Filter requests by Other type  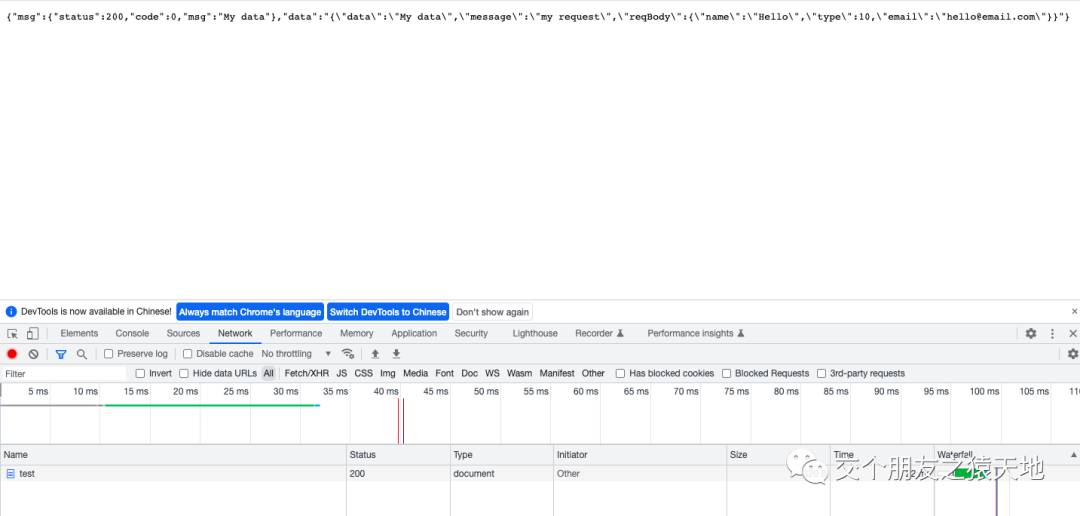coord(593,373)
